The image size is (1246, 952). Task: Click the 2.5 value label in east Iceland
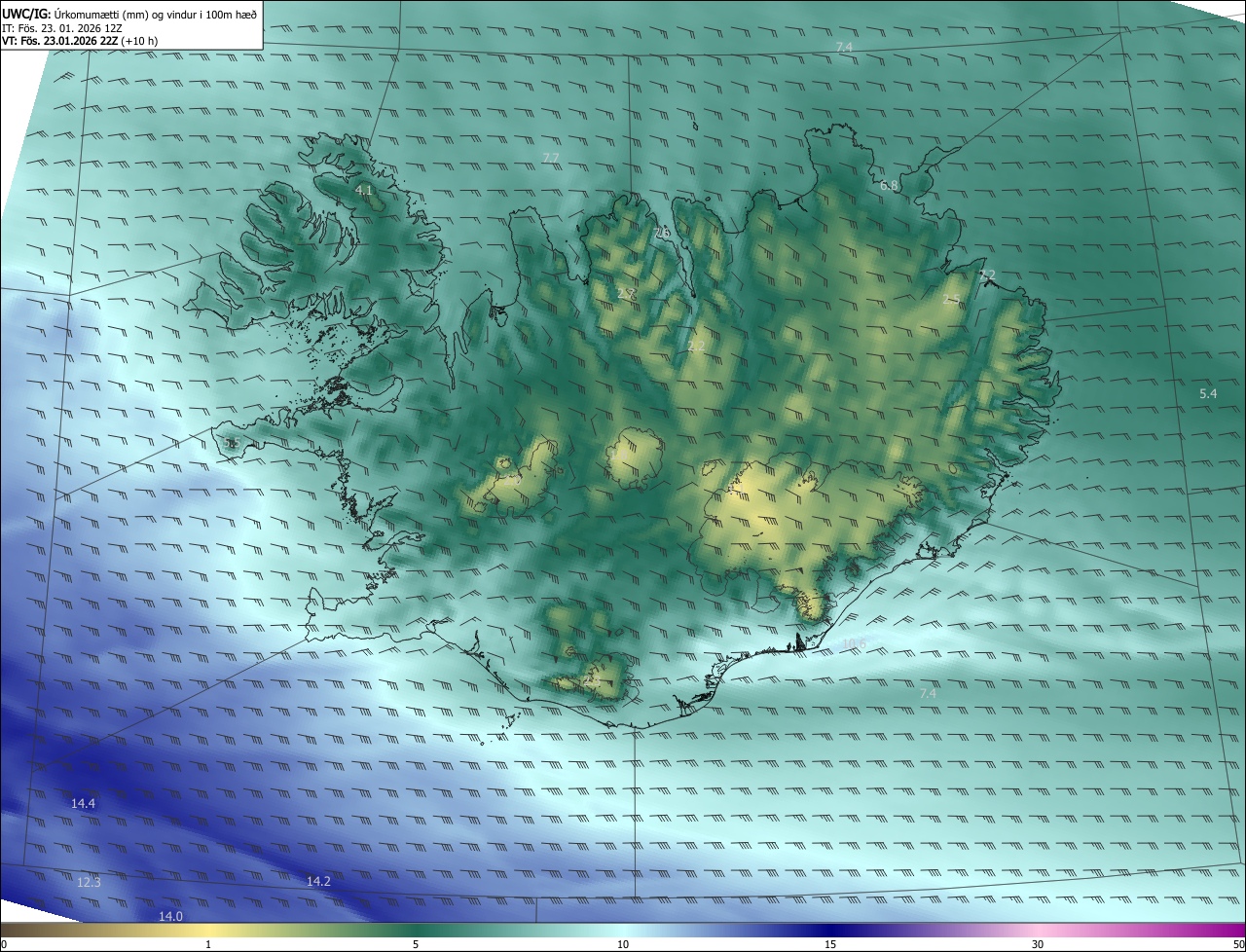click(x=952, y=300)
